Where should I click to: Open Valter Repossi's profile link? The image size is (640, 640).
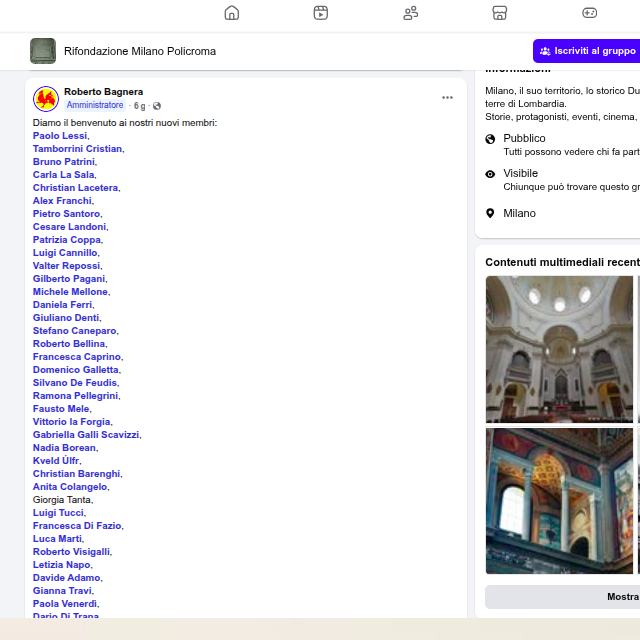[x=67, y=266]
